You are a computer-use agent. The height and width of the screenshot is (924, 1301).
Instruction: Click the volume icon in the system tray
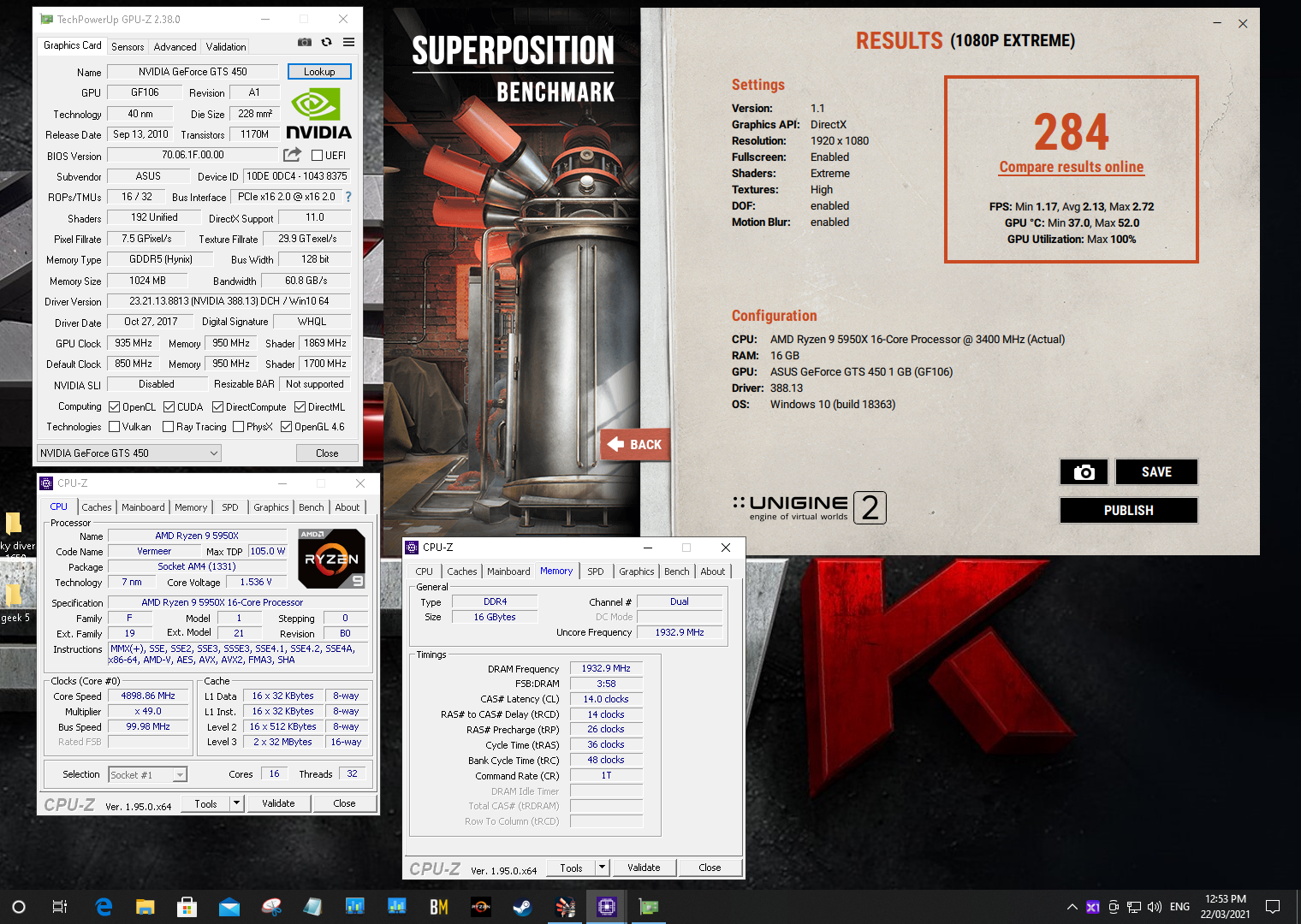[x=1155, y=907]
